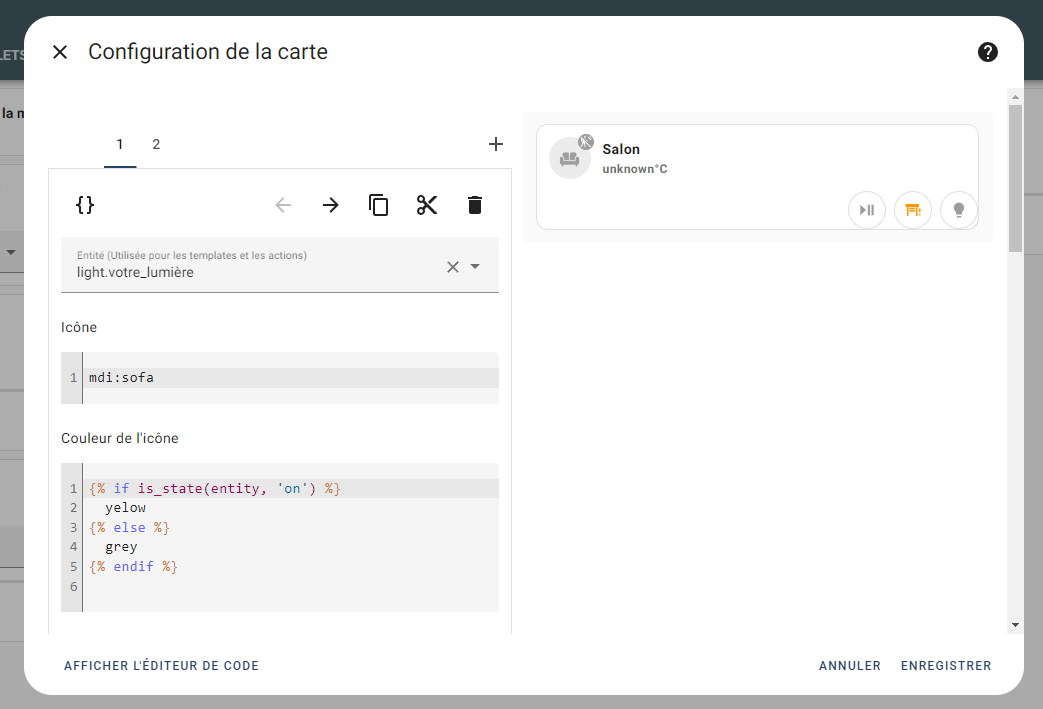
Task: Move chip right with forward arrow
Action: [331, 205]
